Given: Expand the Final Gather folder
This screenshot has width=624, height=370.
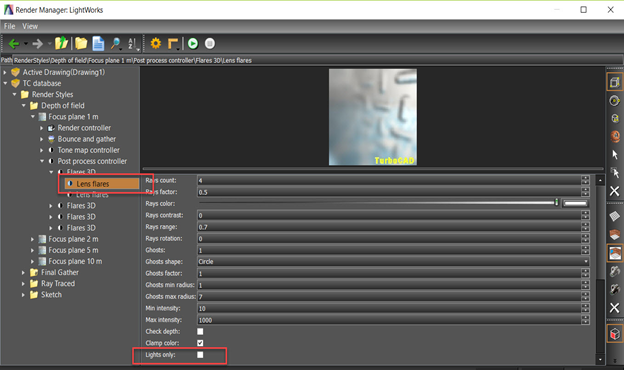Looking at the screenshot, I should click(23, 273).
